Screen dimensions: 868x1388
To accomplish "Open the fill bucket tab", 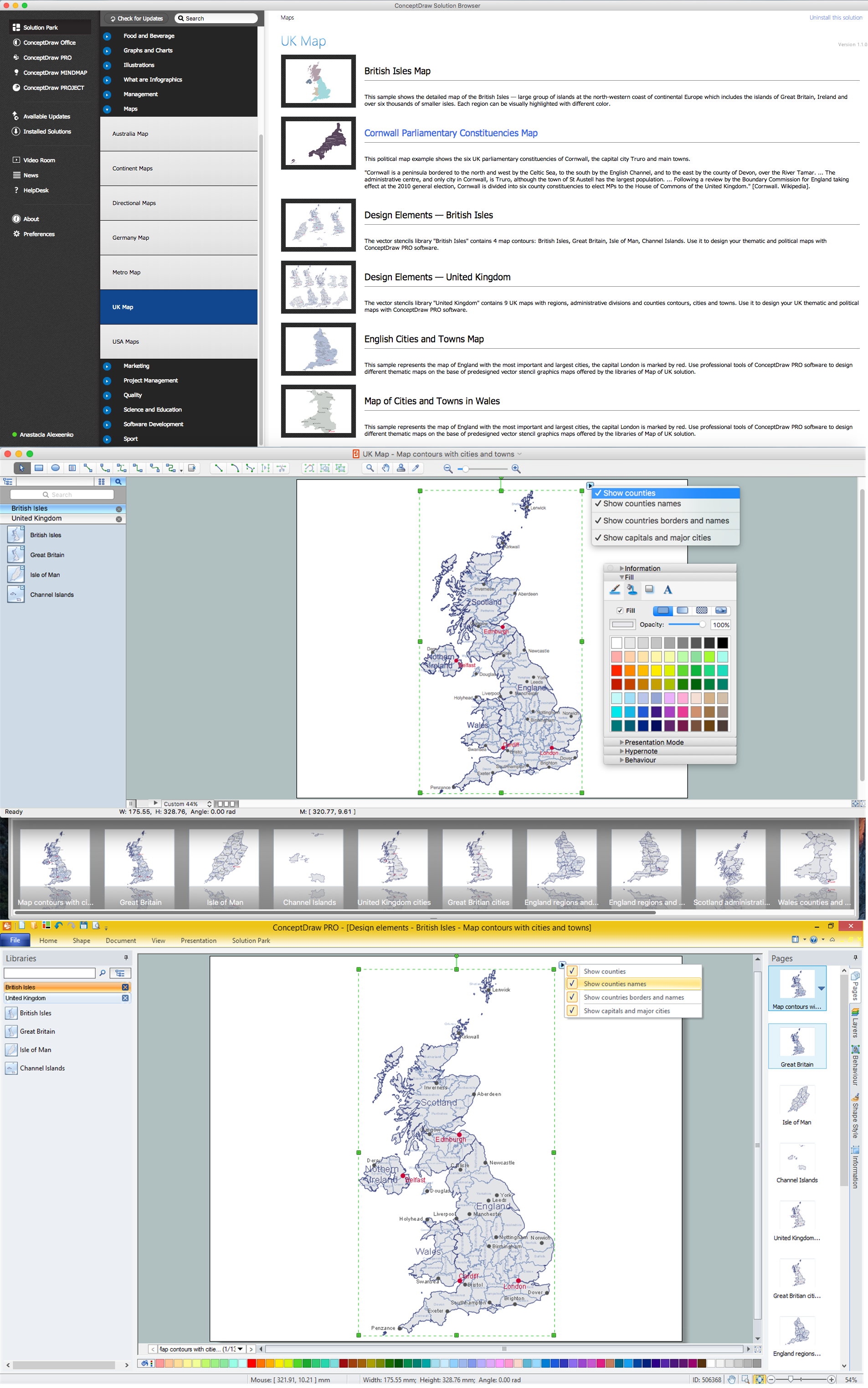I will coord(632,590).
